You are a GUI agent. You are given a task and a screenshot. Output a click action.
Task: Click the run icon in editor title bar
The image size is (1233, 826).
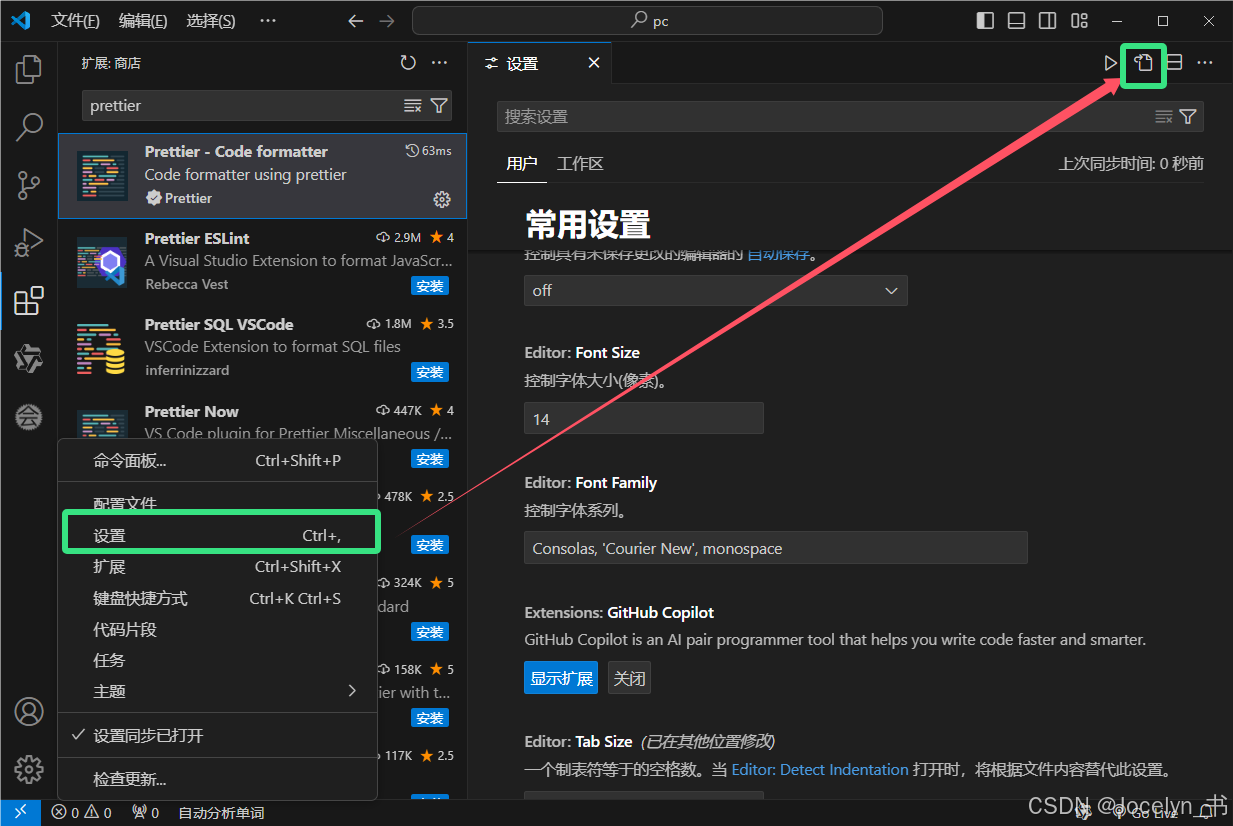[x=1110, y=63]
